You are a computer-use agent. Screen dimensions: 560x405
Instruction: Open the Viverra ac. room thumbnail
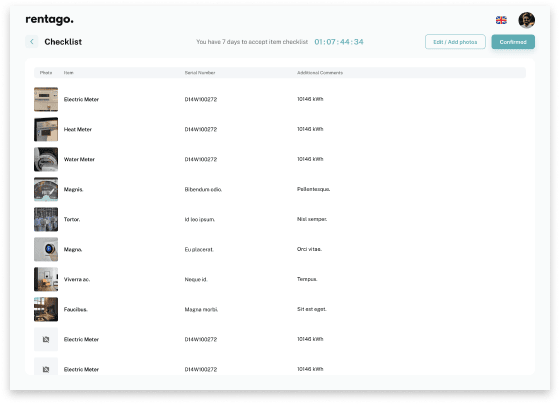(x=46, y=279)
